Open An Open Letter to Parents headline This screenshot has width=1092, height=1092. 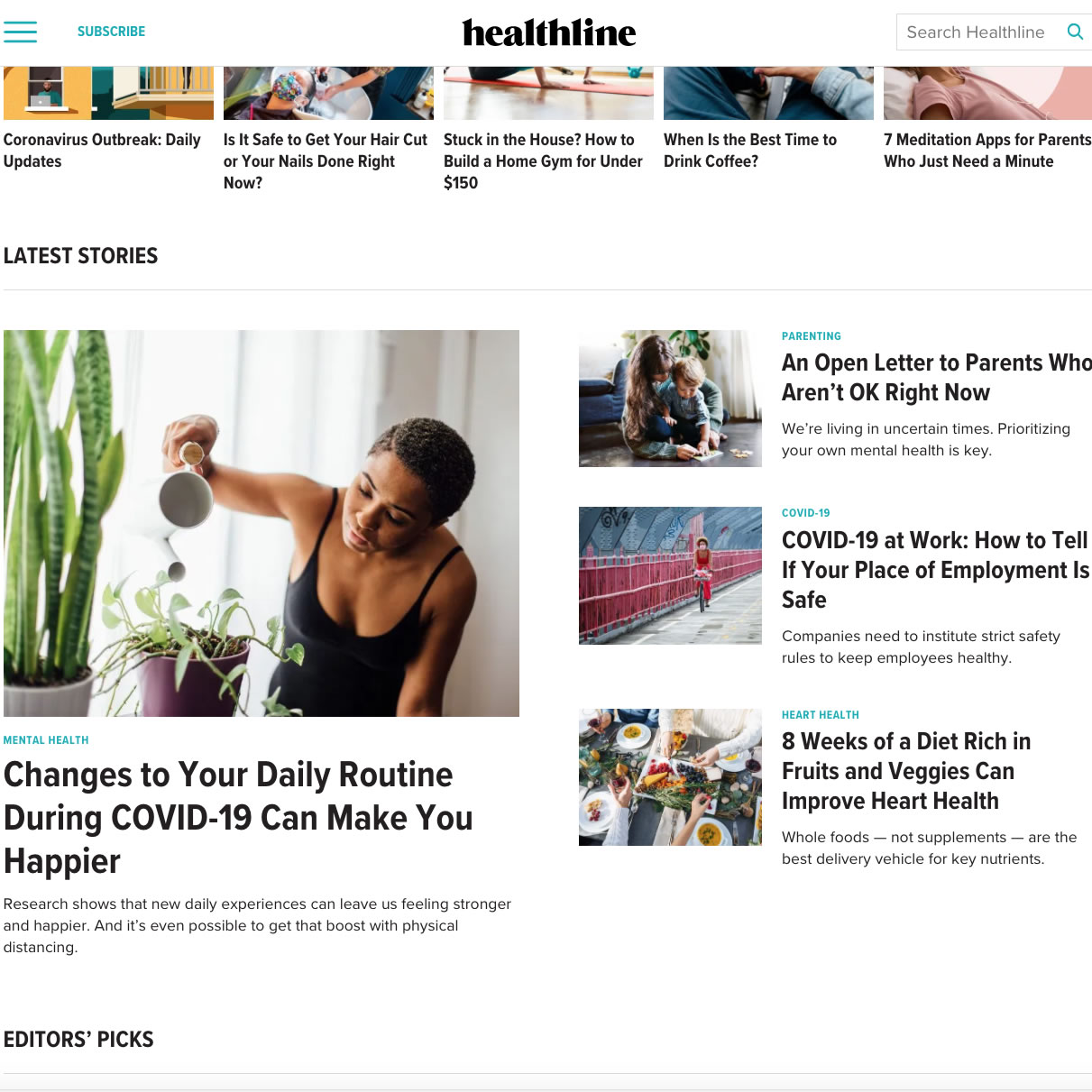click(937, 377)
